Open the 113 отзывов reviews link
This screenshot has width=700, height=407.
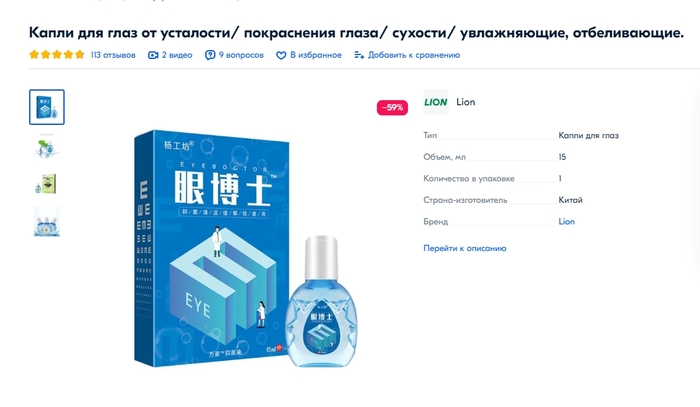point(113,55)
